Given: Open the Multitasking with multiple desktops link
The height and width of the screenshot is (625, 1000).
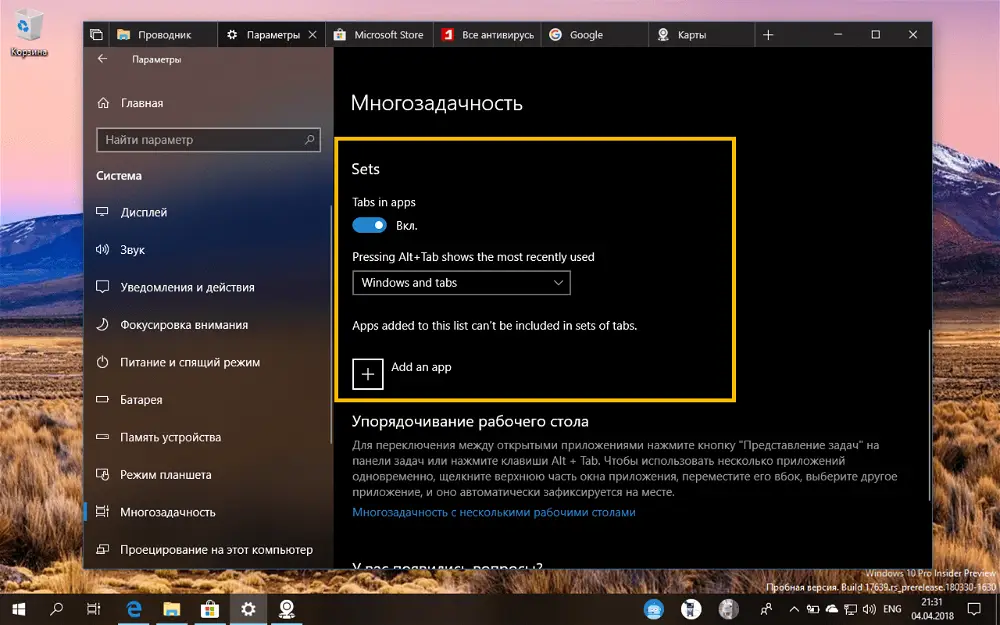Looking at the screenshot, I should click(x=494, y=512).
